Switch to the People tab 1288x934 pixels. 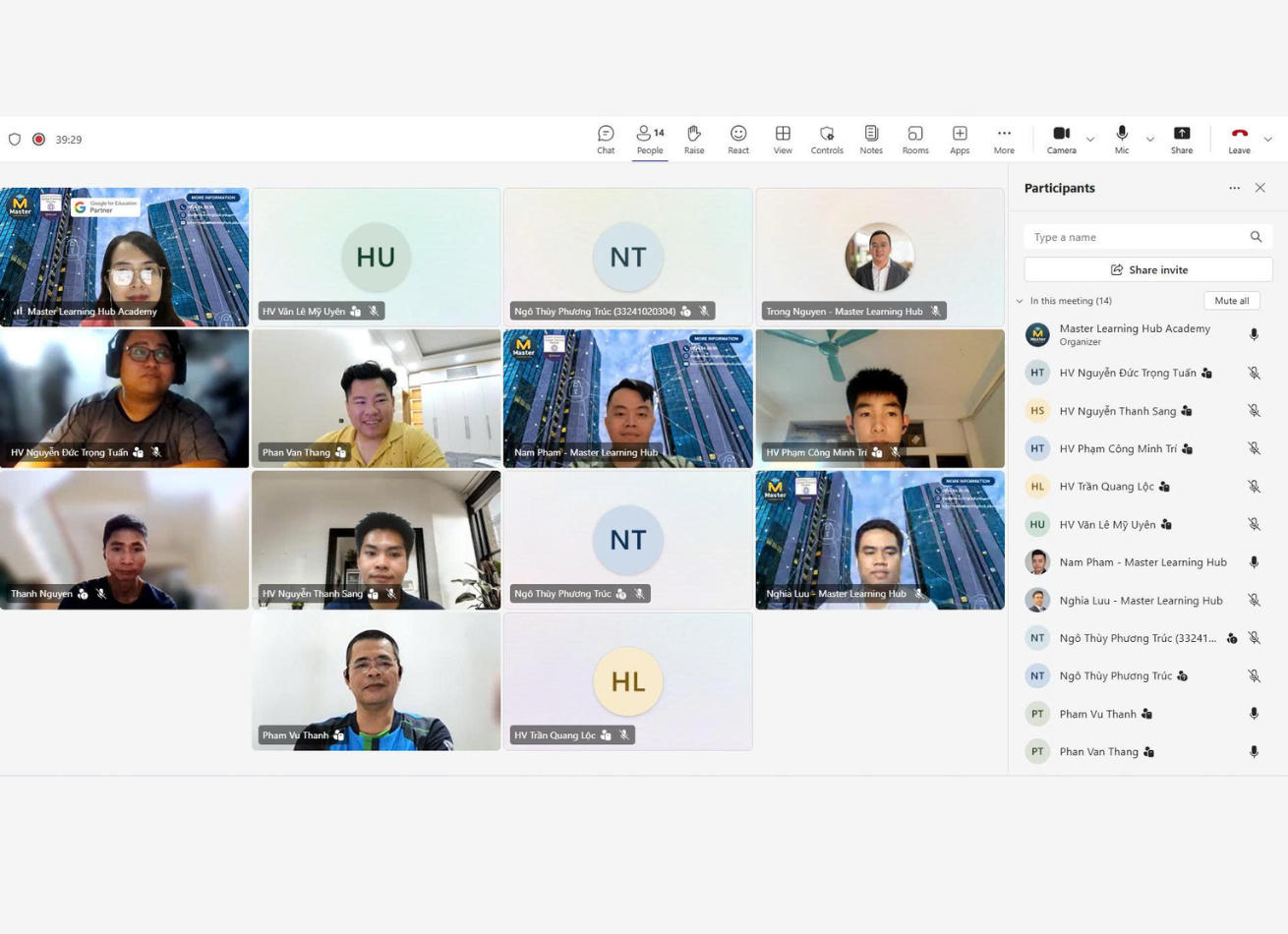click(650, 140)
